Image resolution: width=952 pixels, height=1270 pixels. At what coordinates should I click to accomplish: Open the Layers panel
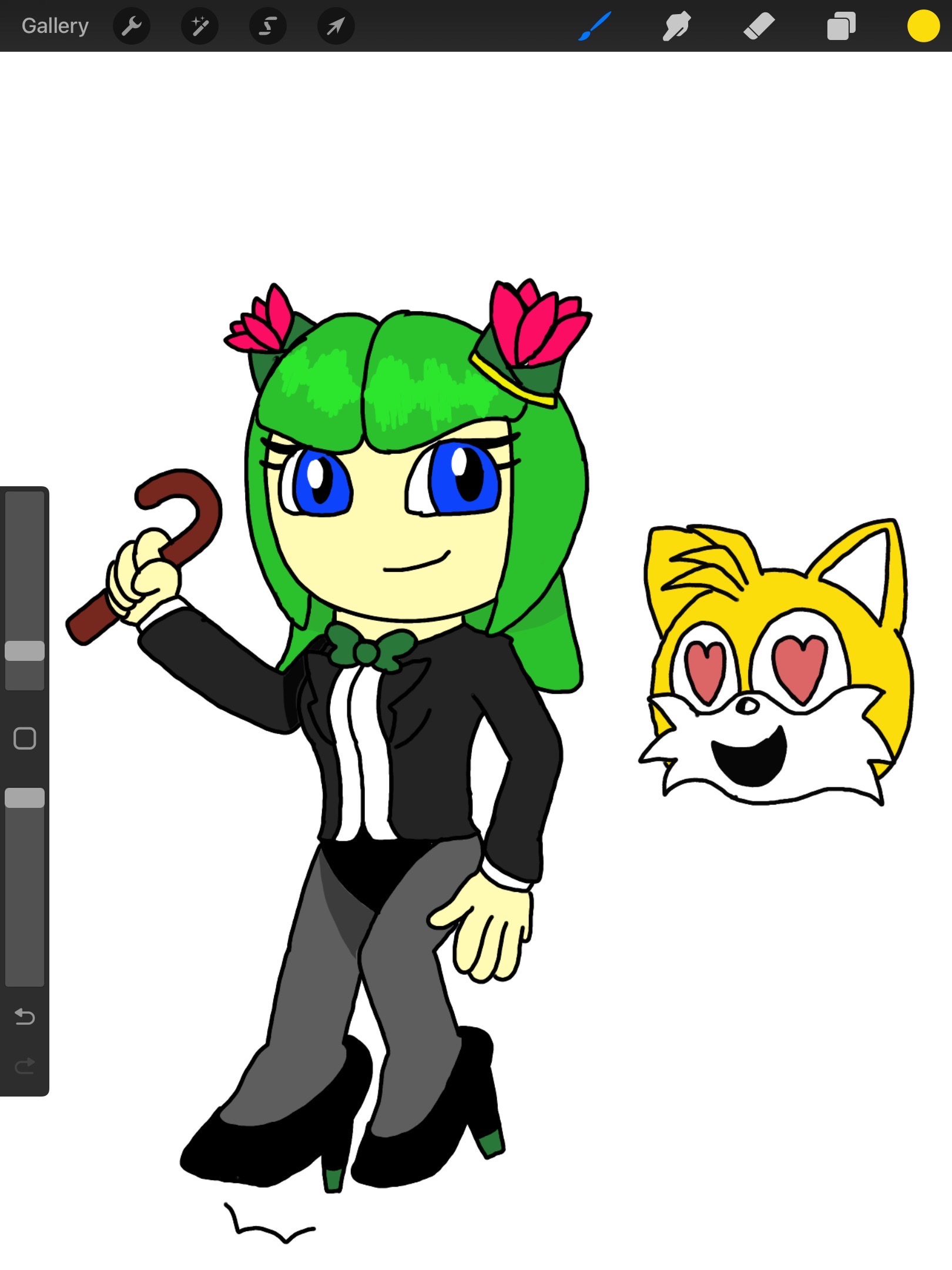(841, 26)
